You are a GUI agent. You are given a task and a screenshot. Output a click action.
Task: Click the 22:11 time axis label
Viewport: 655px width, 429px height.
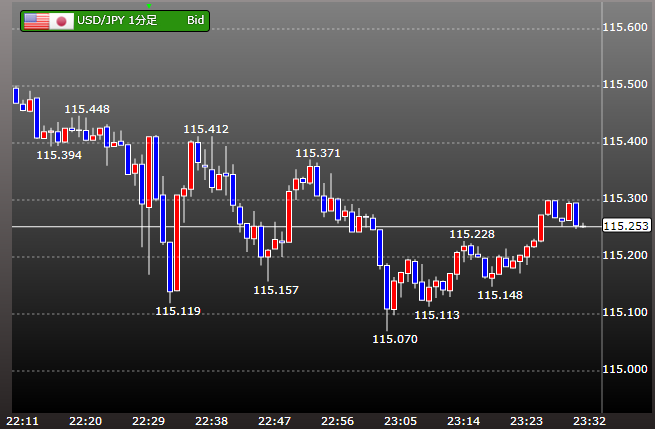coord(23,420)
